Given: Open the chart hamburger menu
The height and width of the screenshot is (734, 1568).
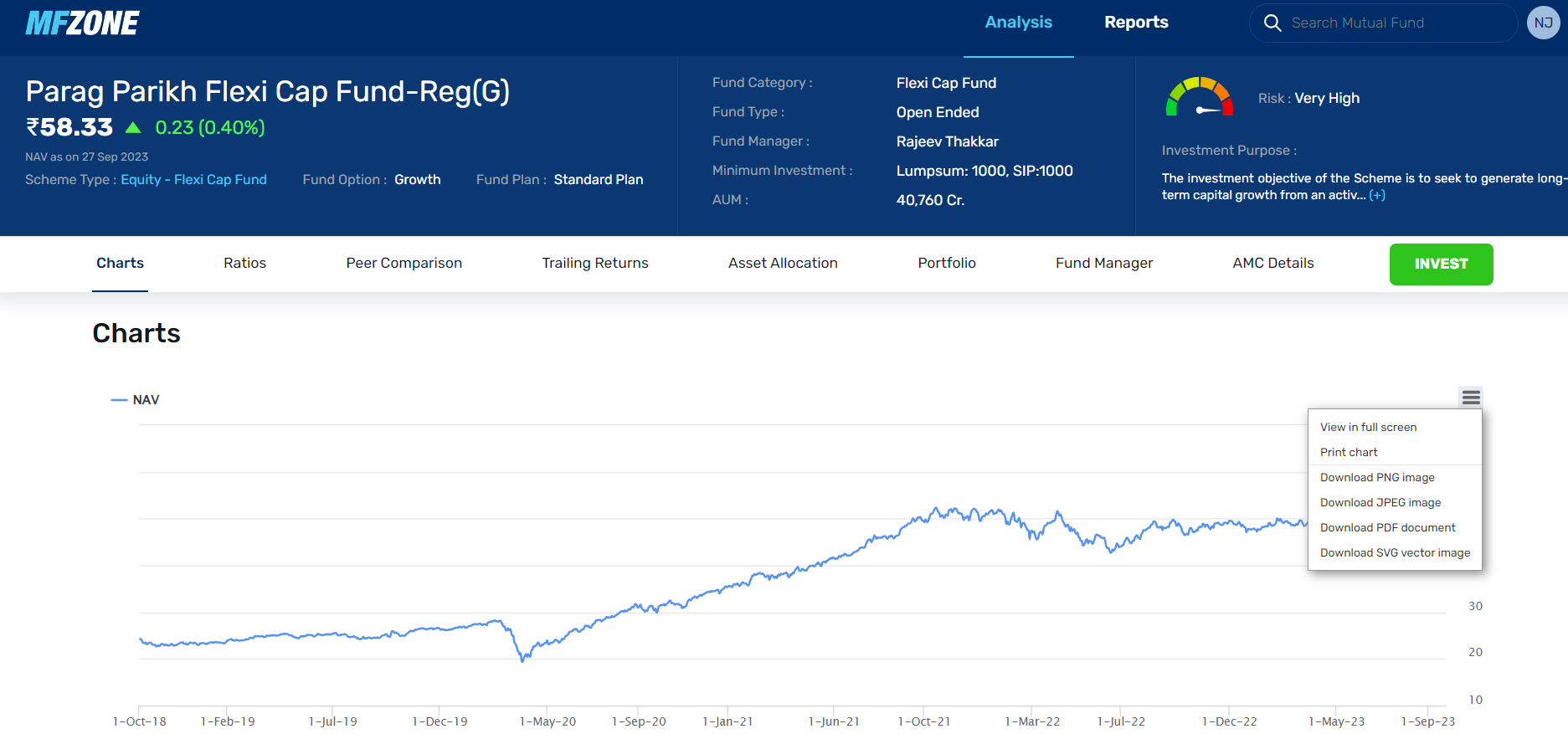Looking at the screenshot, I should pos(1471,398).
